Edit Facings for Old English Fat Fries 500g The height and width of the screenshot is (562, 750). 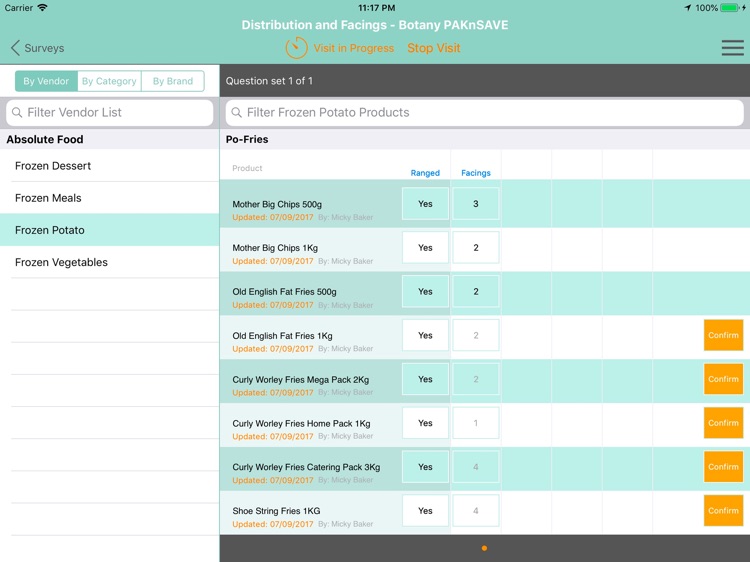tap(476, 292)
